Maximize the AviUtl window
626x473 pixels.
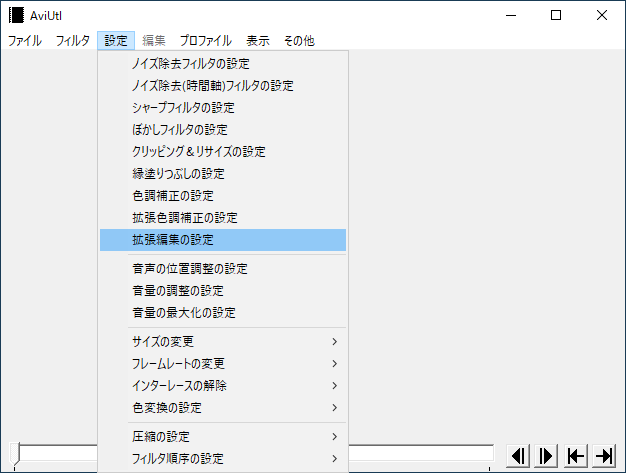pyautogui.click(x=556, y=15)
